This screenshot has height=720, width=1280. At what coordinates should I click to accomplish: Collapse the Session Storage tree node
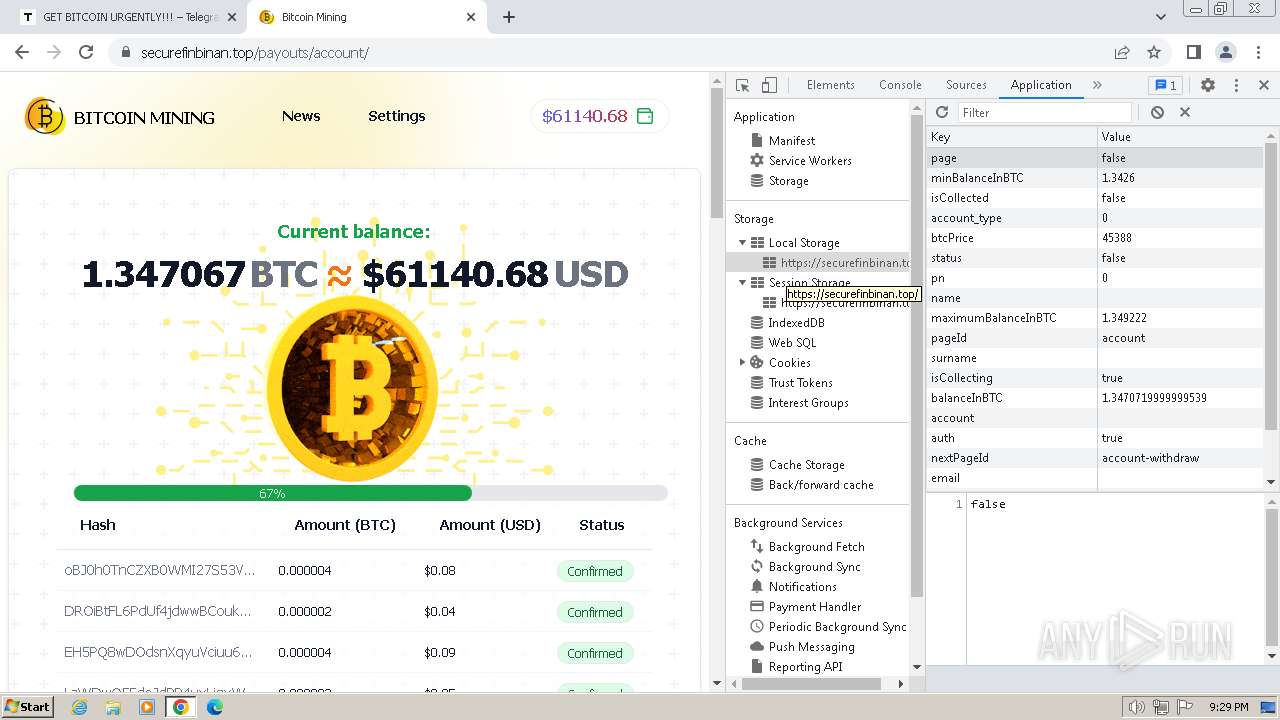(742, 283)
